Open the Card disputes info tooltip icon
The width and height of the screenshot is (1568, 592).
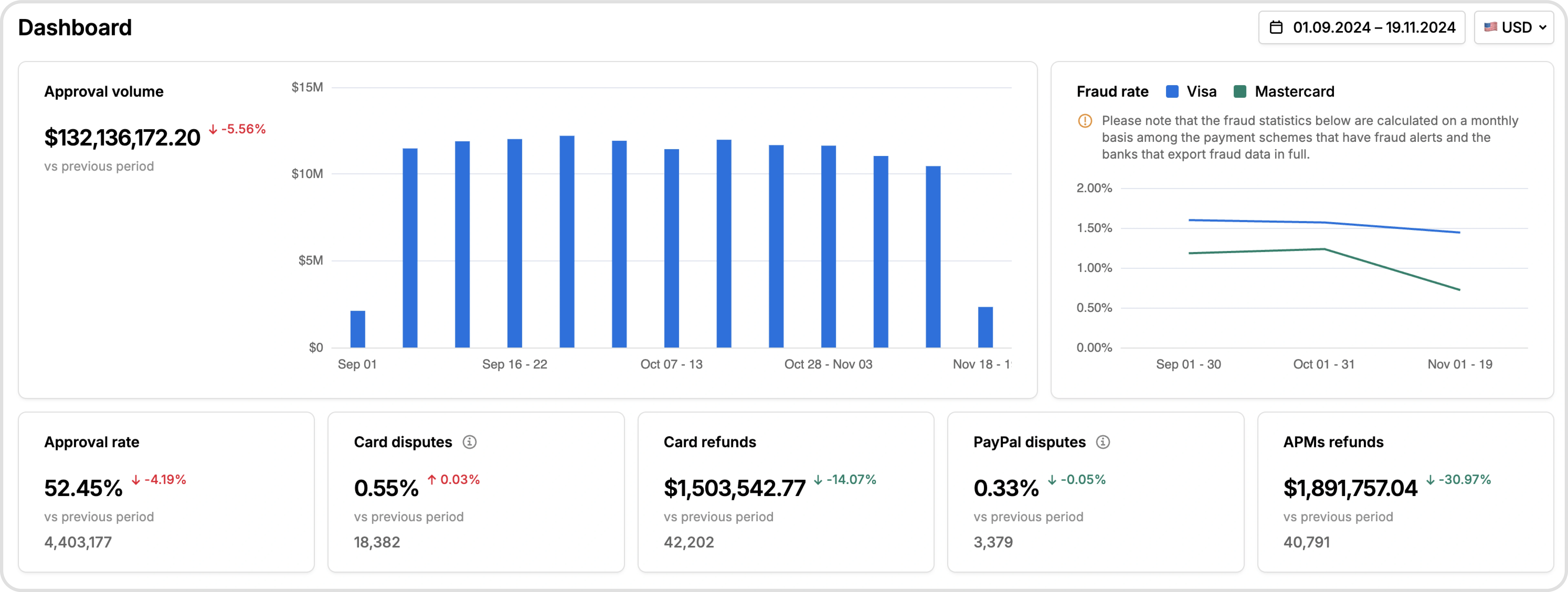(470, 442)
